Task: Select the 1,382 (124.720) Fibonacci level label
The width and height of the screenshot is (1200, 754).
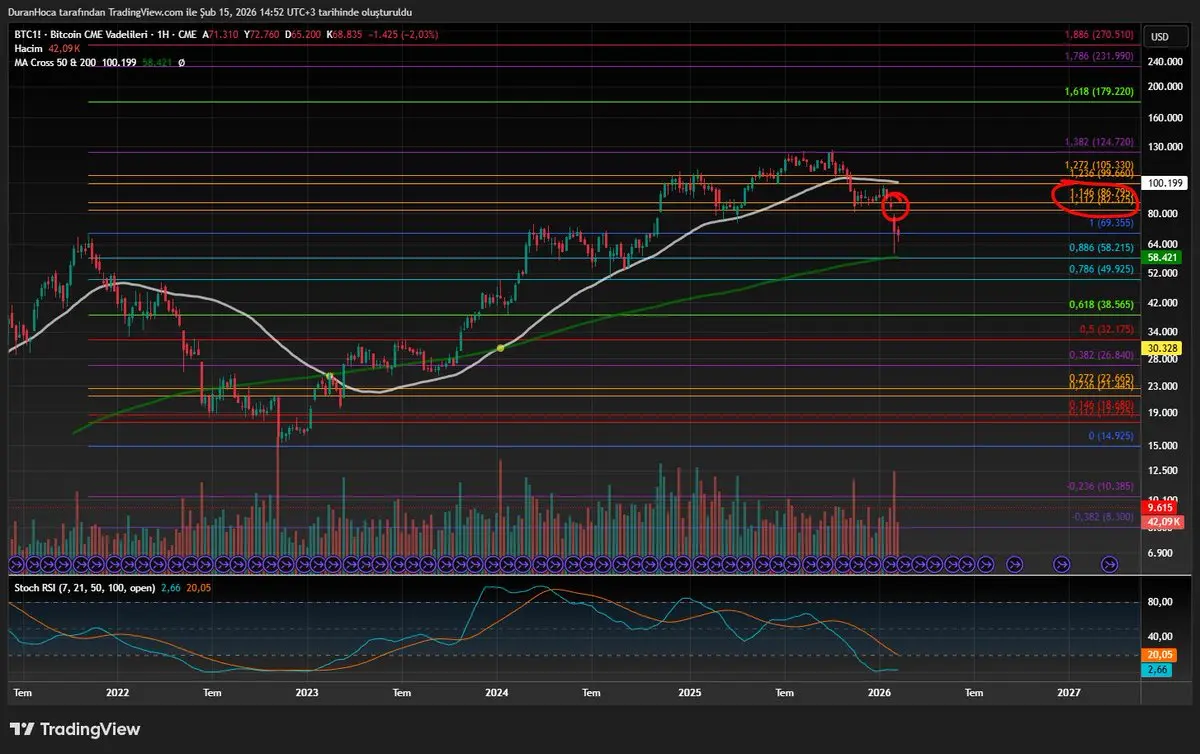Action: 1098,142
